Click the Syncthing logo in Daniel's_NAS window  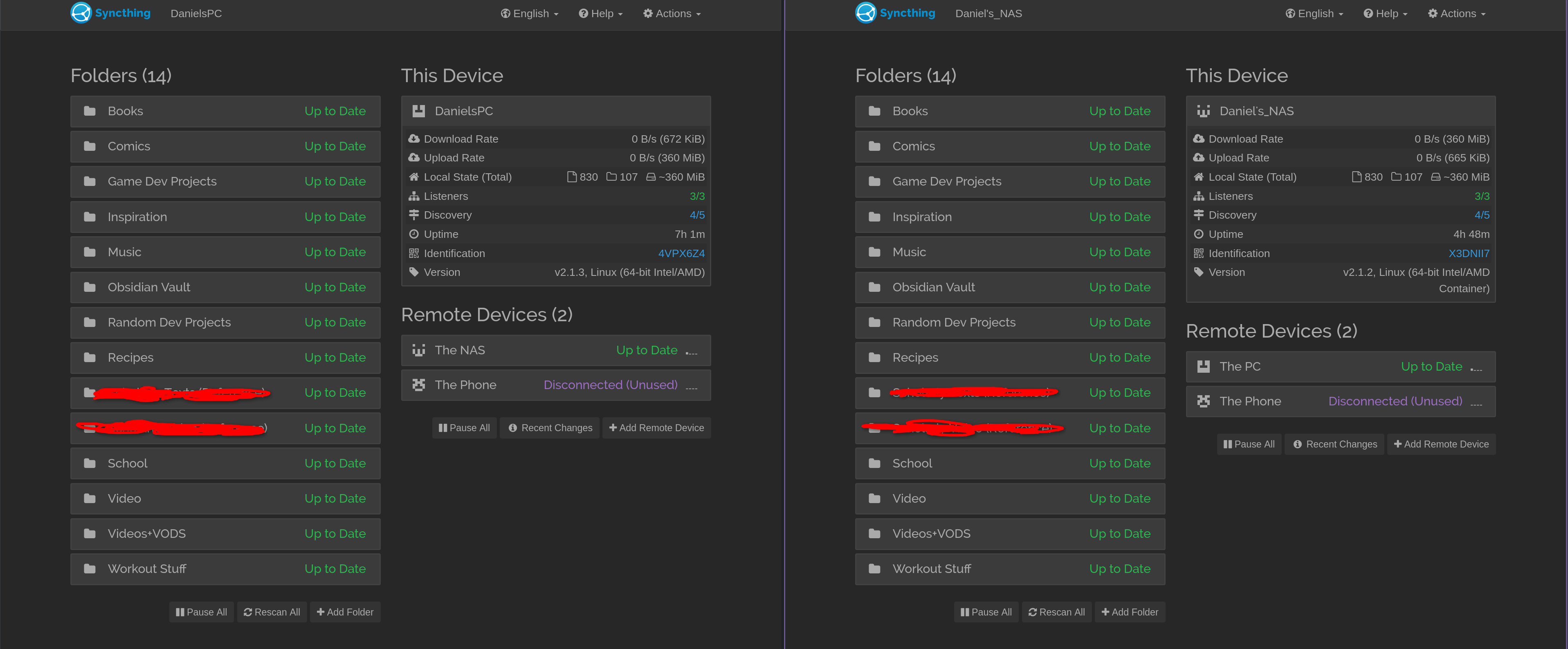click(895, 13)
